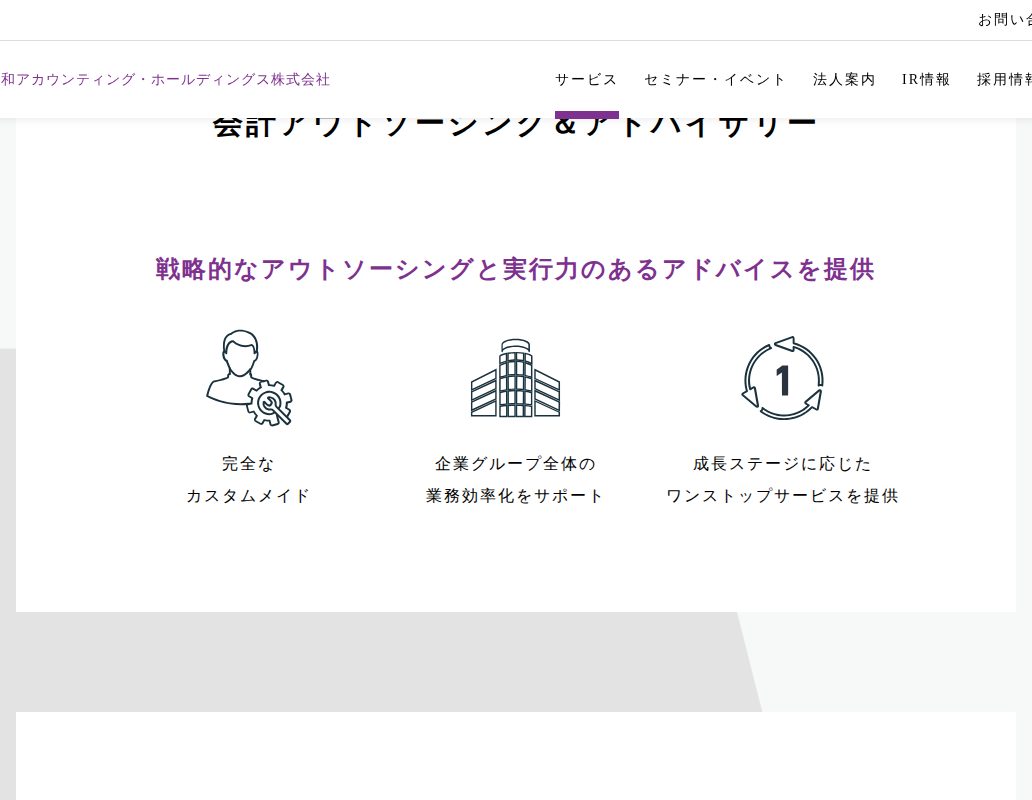Select the text カスタムメイド

click(248, 495)
